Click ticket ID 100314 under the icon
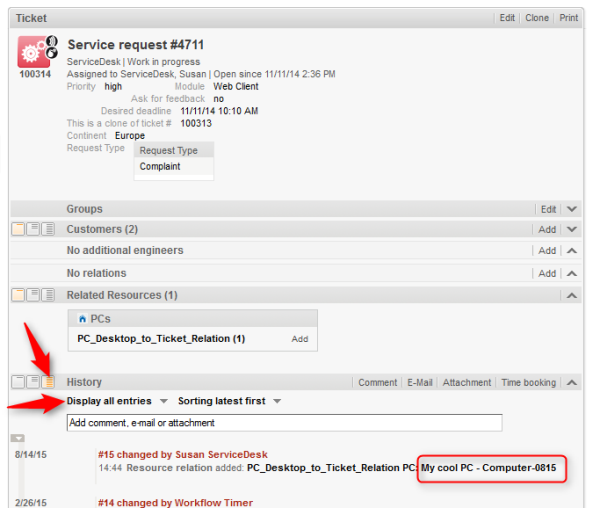Image resolution: width=600 pixels, height=508 pixels. 35,74
